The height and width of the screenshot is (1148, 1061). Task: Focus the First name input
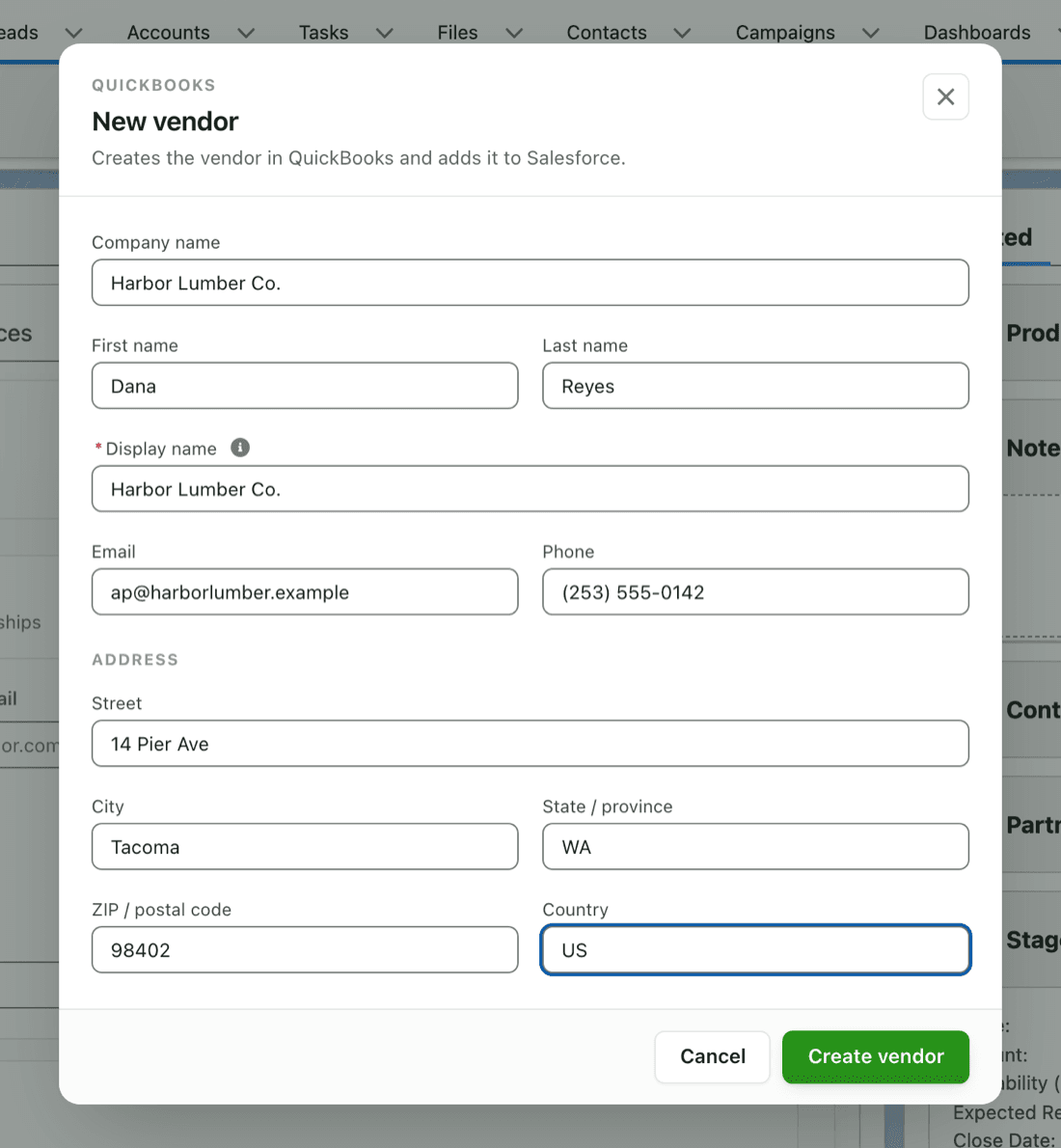click(305, 386)
